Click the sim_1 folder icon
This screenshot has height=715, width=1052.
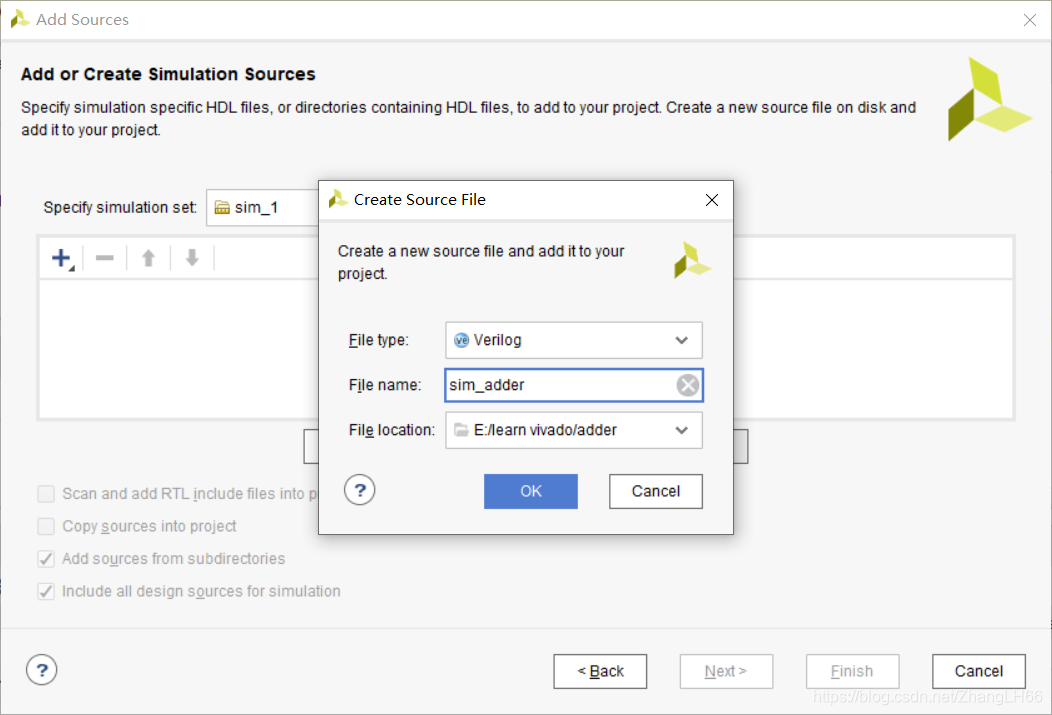[x=222, y=208]
